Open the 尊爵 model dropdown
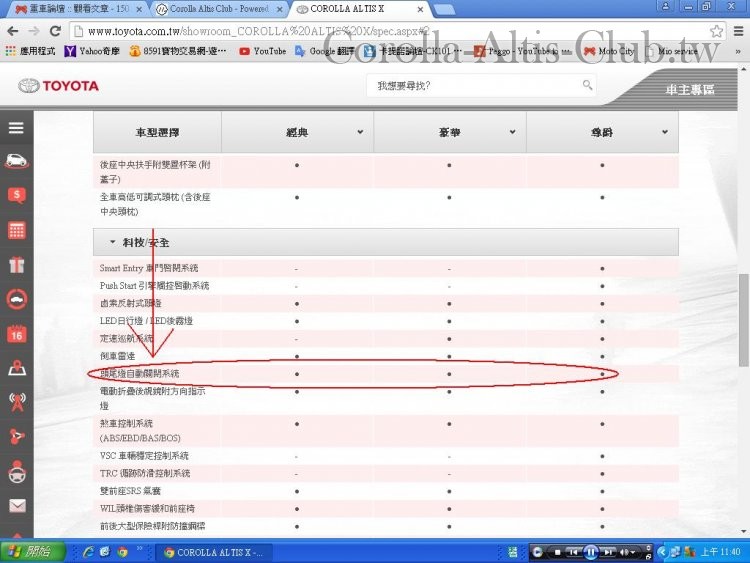This screenshot has width=750, height=563. tap(665, 132)
